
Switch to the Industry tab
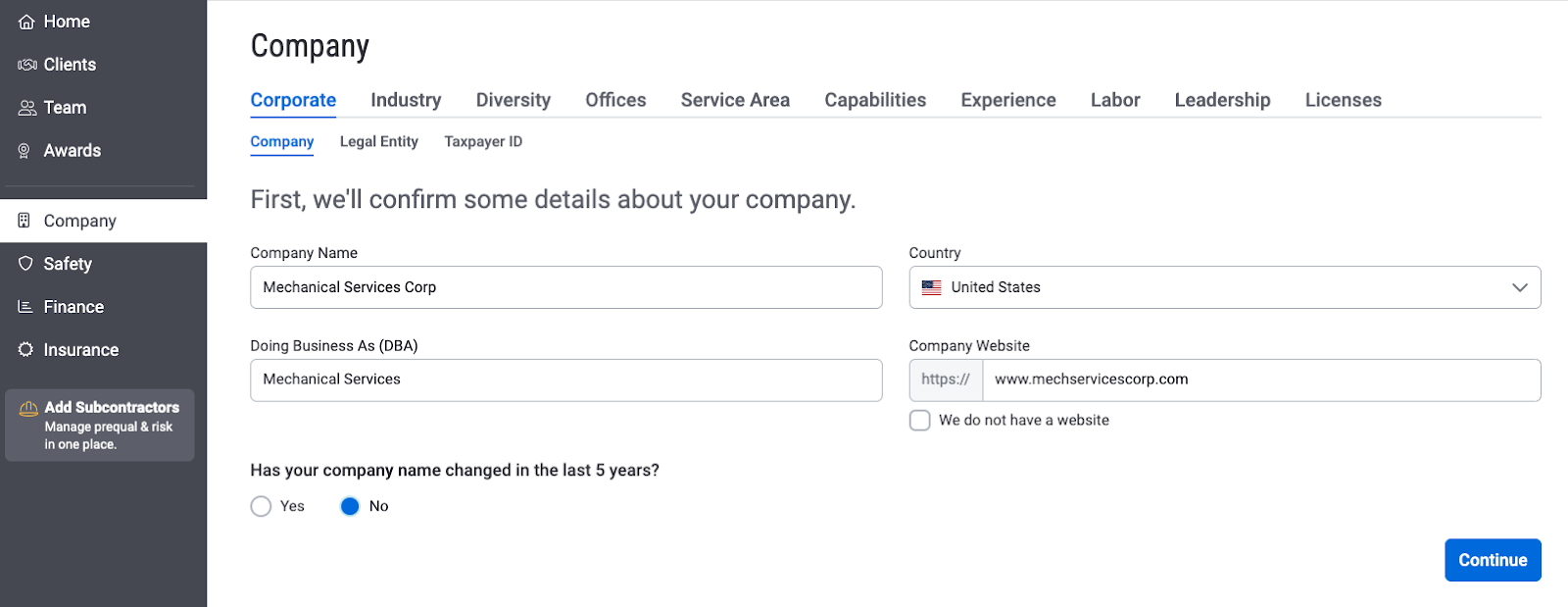coord(406,100)
